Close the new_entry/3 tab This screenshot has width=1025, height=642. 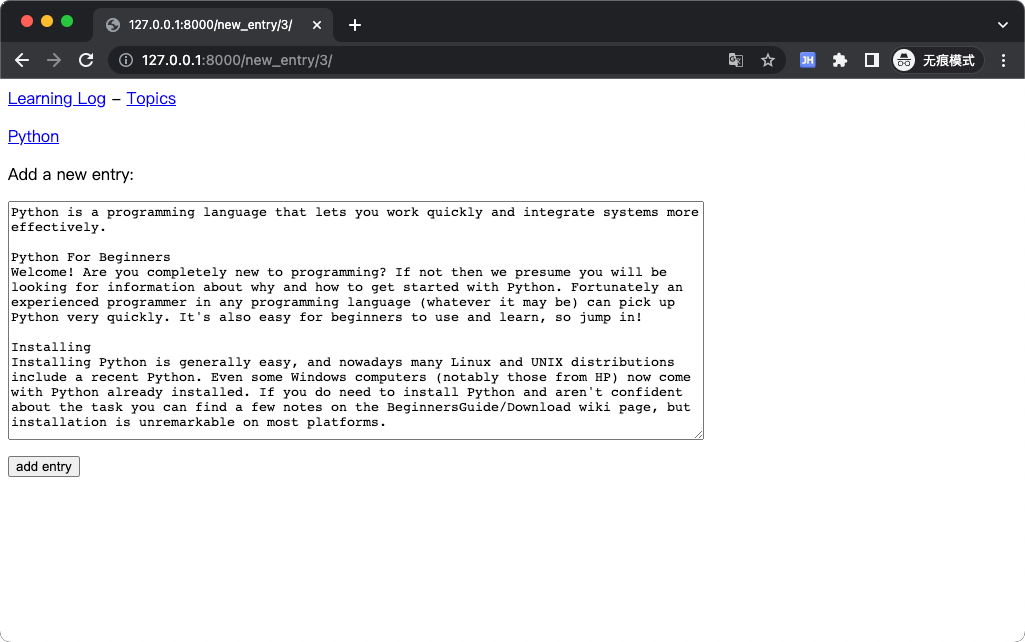tap(316, 25)
